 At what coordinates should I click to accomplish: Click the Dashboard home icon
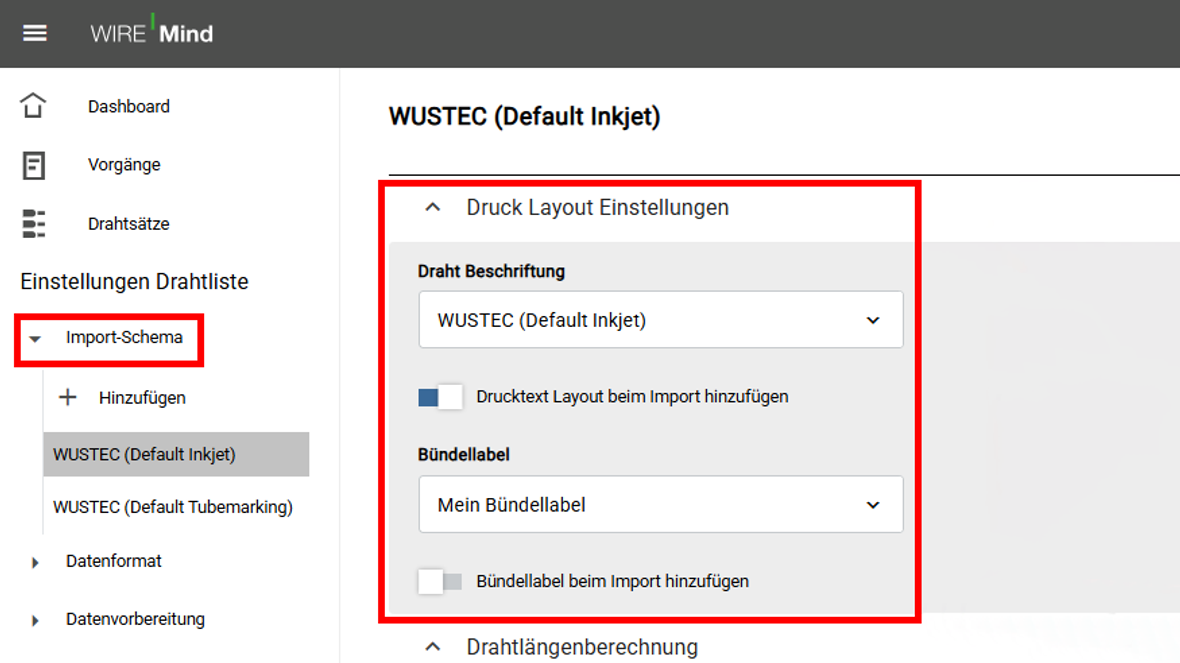pyautogui.click(x=33, y=105)
